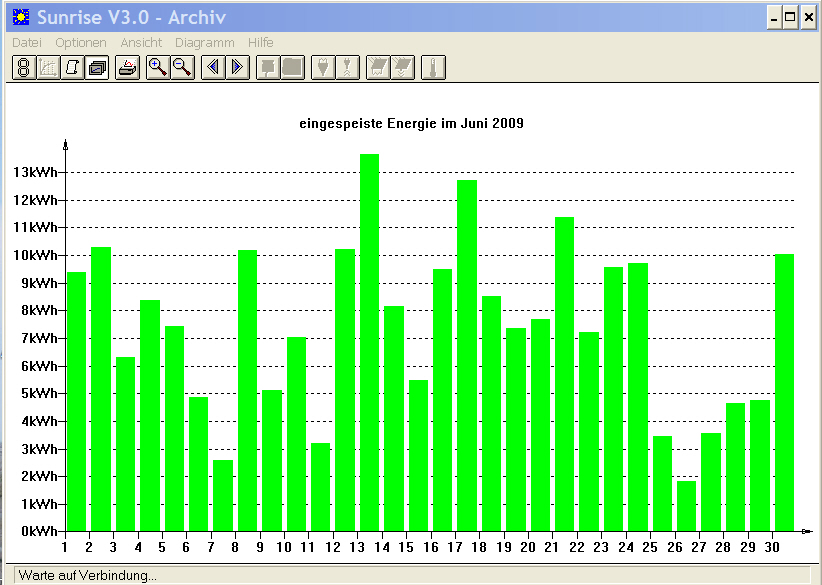Click the grayed plug with arrows icon

(348, 68)
